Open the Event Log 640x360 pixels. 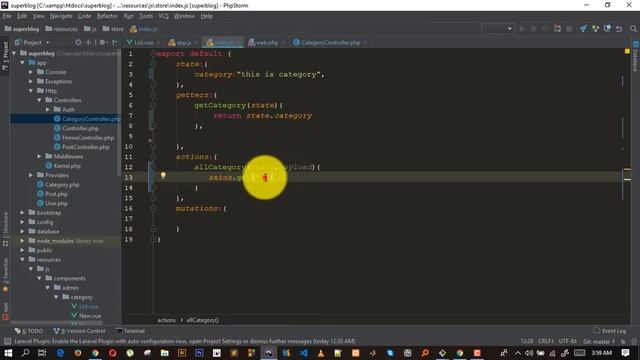tap(610, 331)
